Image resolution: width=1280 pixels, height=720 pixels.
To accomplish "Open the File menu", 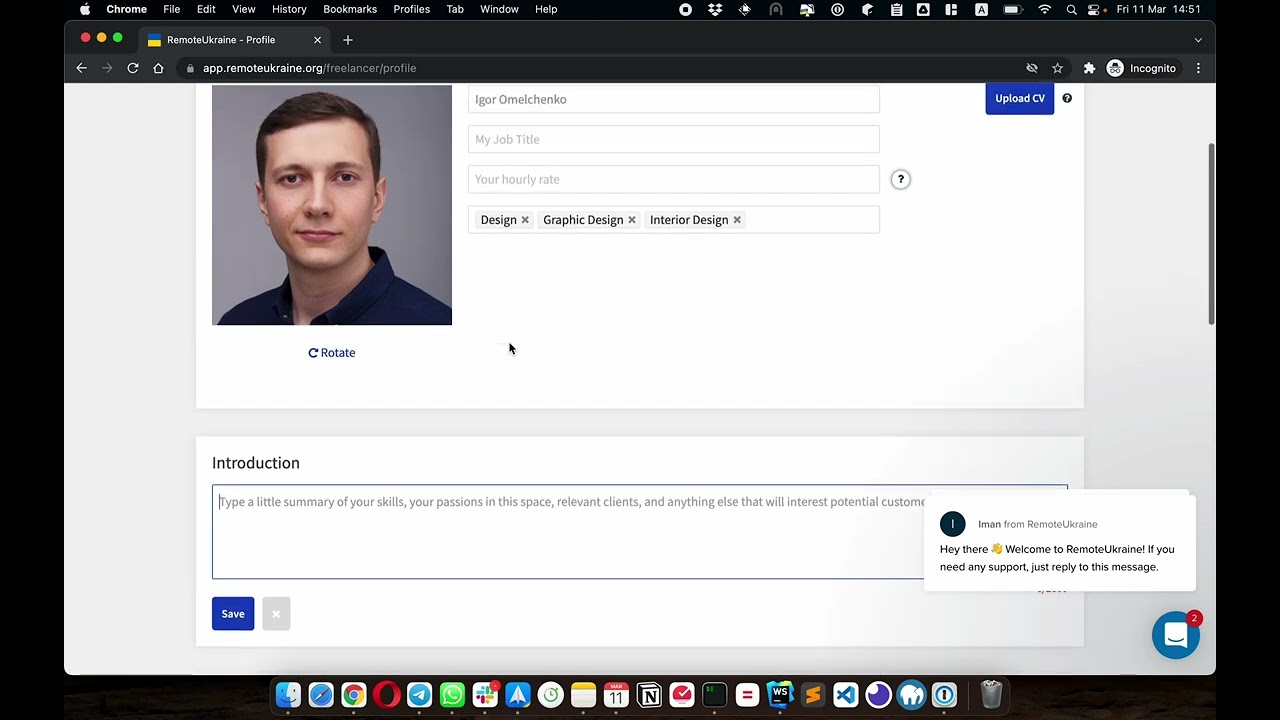I will (x=172, y=9).
